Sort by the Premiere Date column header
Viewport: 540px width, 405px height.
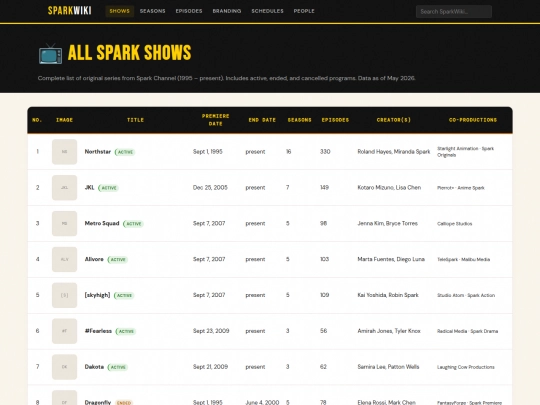click(216, 120)
